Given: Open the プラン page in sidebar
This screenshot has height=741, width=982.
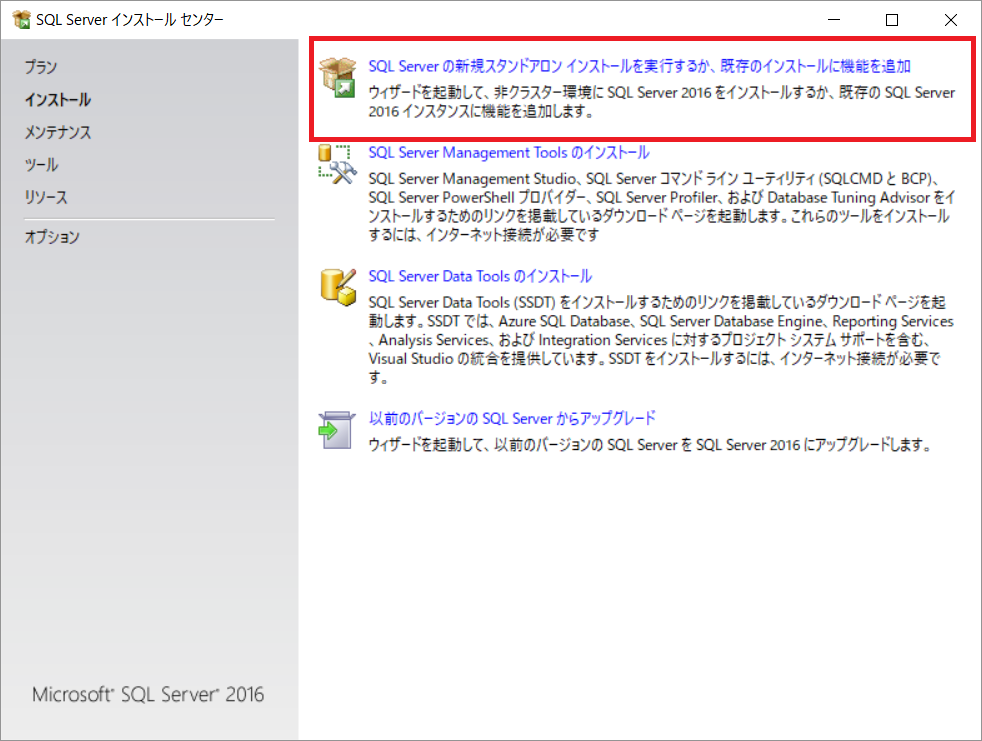Looking at the screenshot, I should [x=41, y=67].
